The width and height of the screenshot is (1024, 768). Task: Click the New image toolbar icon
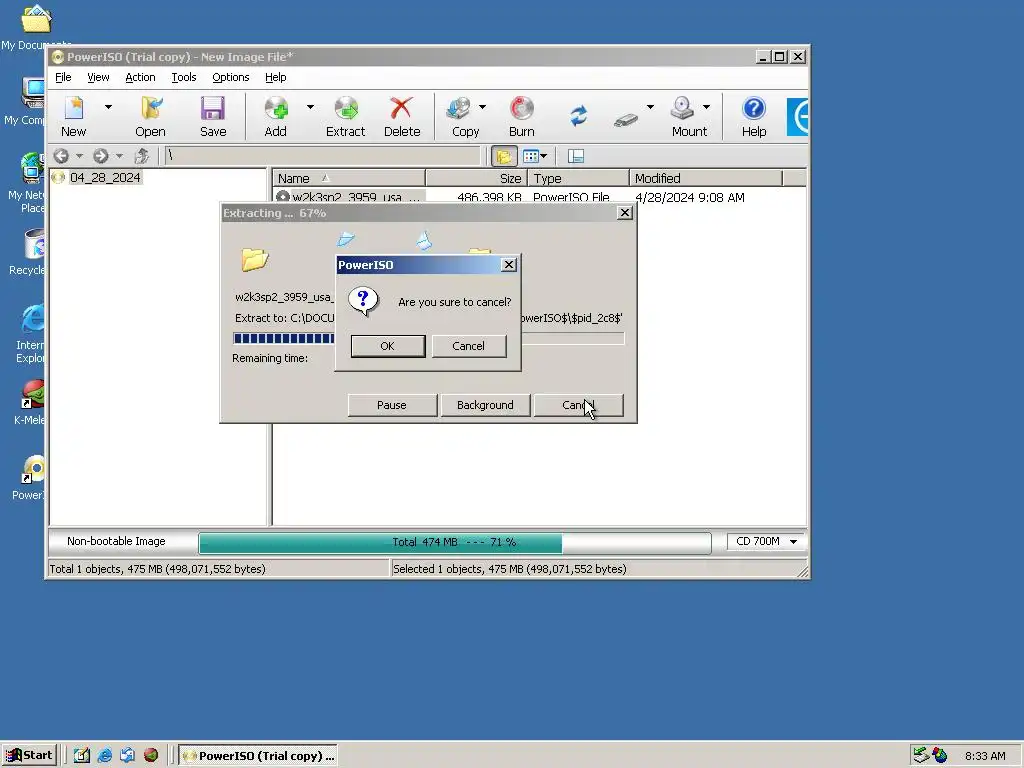(74, 116)
